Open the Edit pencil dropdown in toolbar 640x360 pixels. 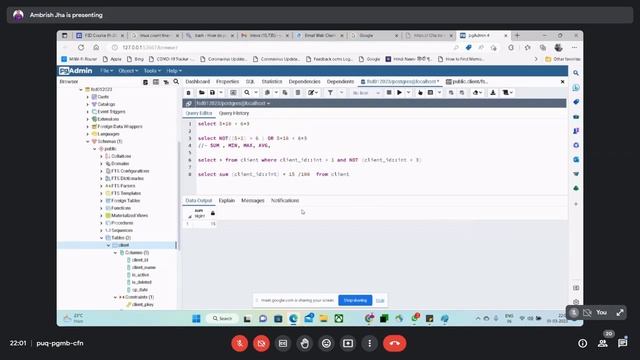[313, 93]
